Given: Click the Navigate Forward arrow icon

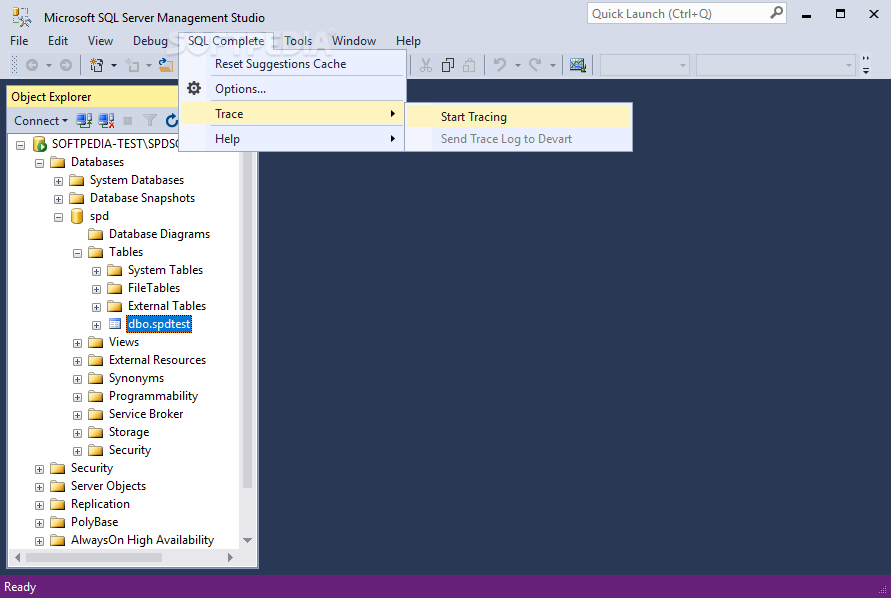Looking at the screenshot, I should (x=66, y=65).
